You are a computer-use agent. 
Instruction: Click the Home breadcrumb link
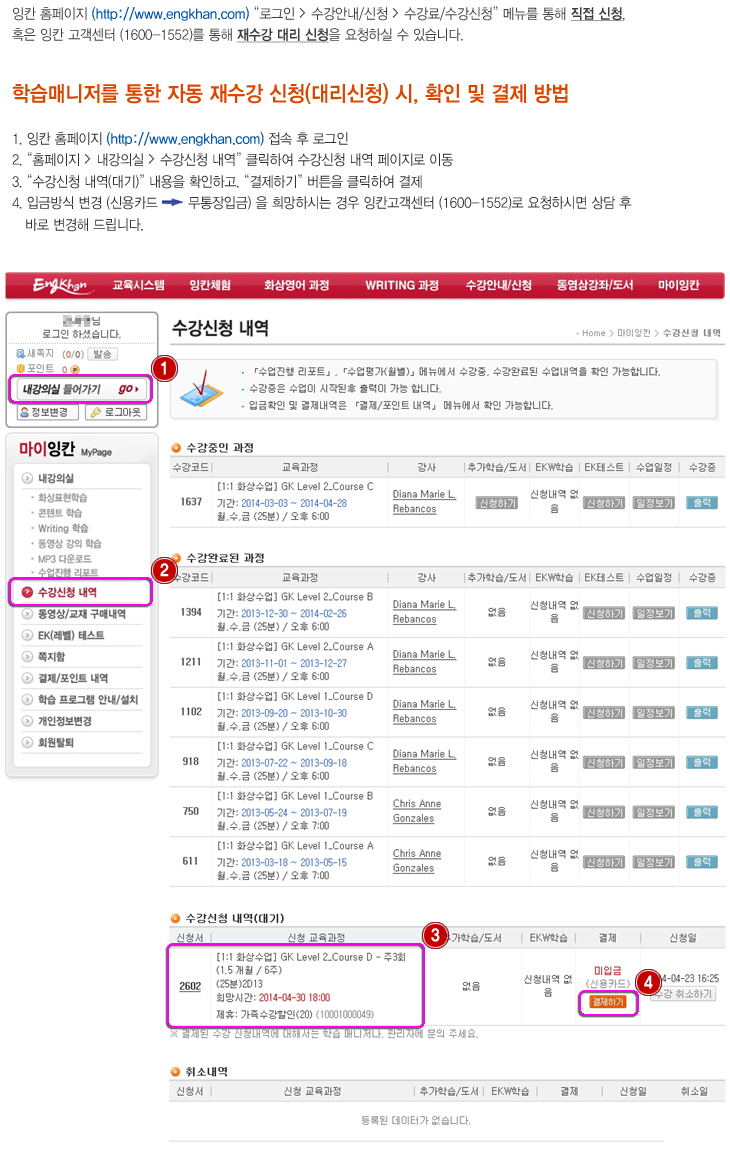pos(593,334)
